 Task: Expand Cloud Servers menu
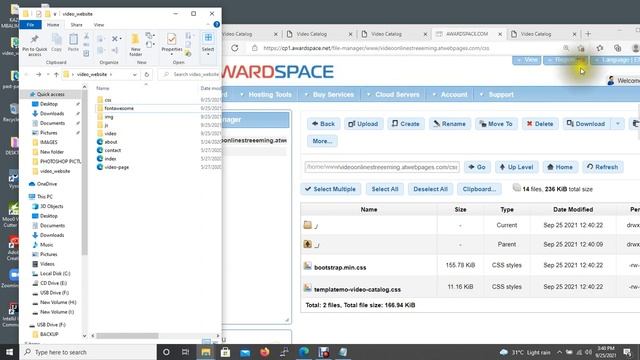[x=393, y=95]
